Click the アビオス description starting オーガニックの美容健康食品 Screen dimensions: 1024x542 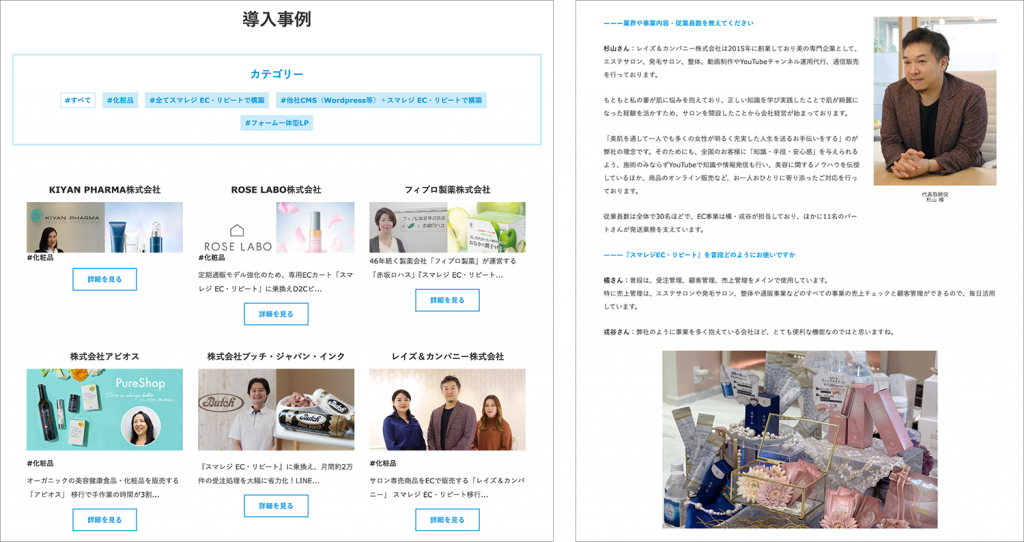(103, 487)
